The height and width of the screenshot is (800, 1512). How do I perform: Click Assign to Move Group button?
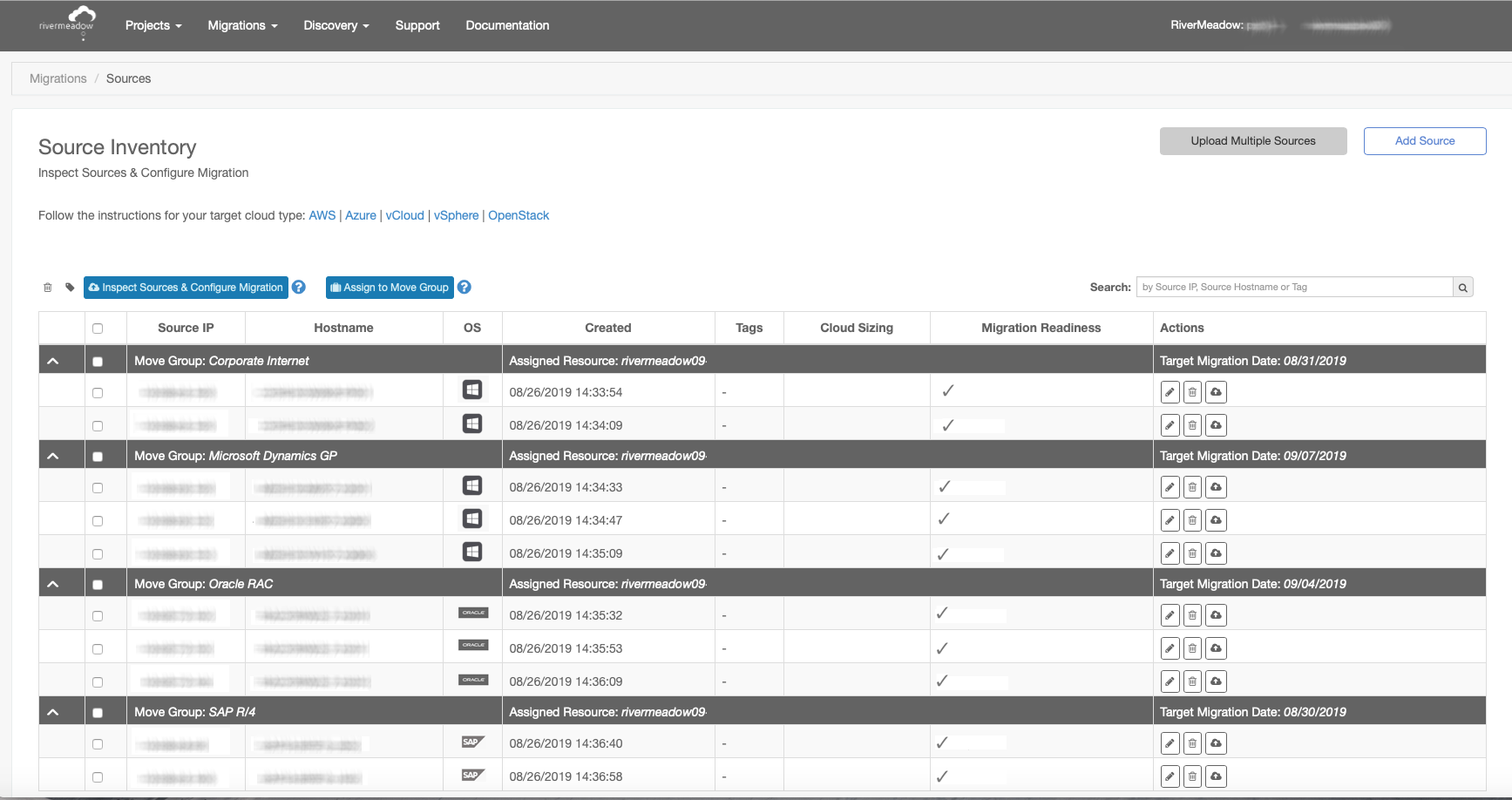point(390,288)
